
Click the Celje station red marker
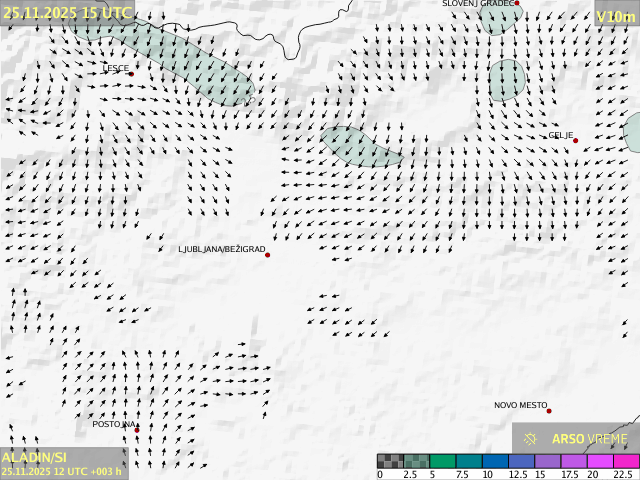click(575, 141)
